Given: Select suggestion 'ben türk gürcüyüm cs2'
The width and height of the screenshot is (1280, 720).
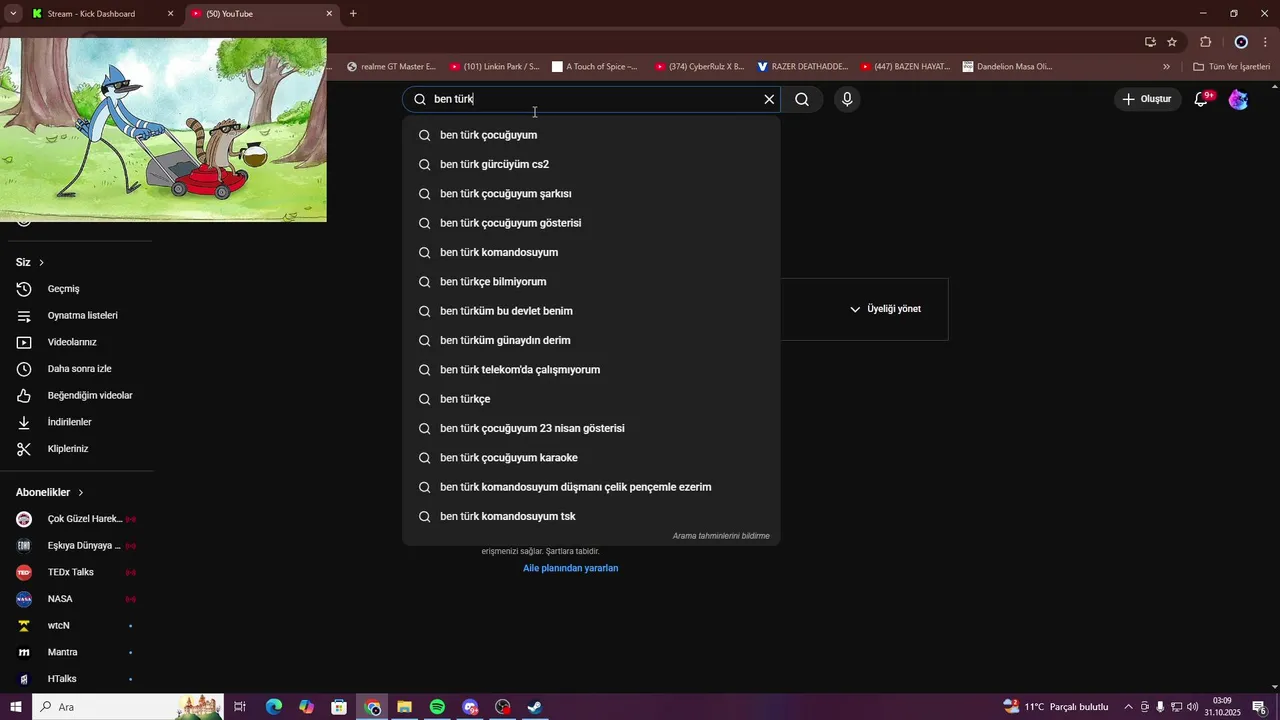Looking at the screenshot, I should coord(592,164).
